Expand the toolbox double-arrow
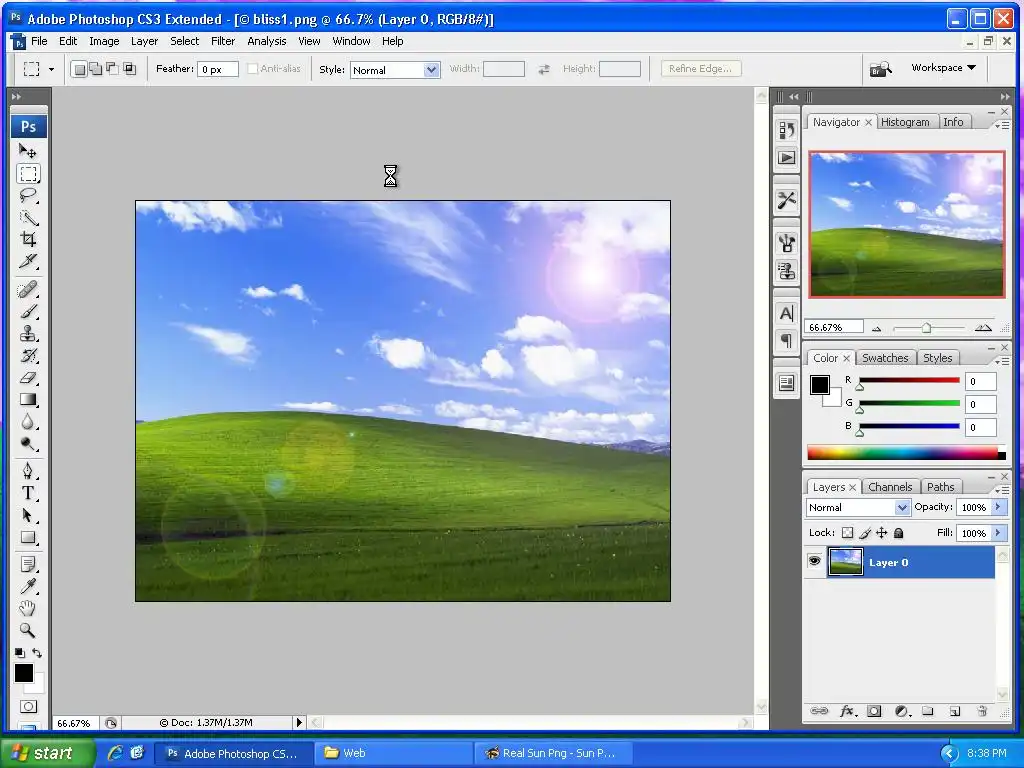This screenshot has height=768, width=1024. click(x=16, y=97)
